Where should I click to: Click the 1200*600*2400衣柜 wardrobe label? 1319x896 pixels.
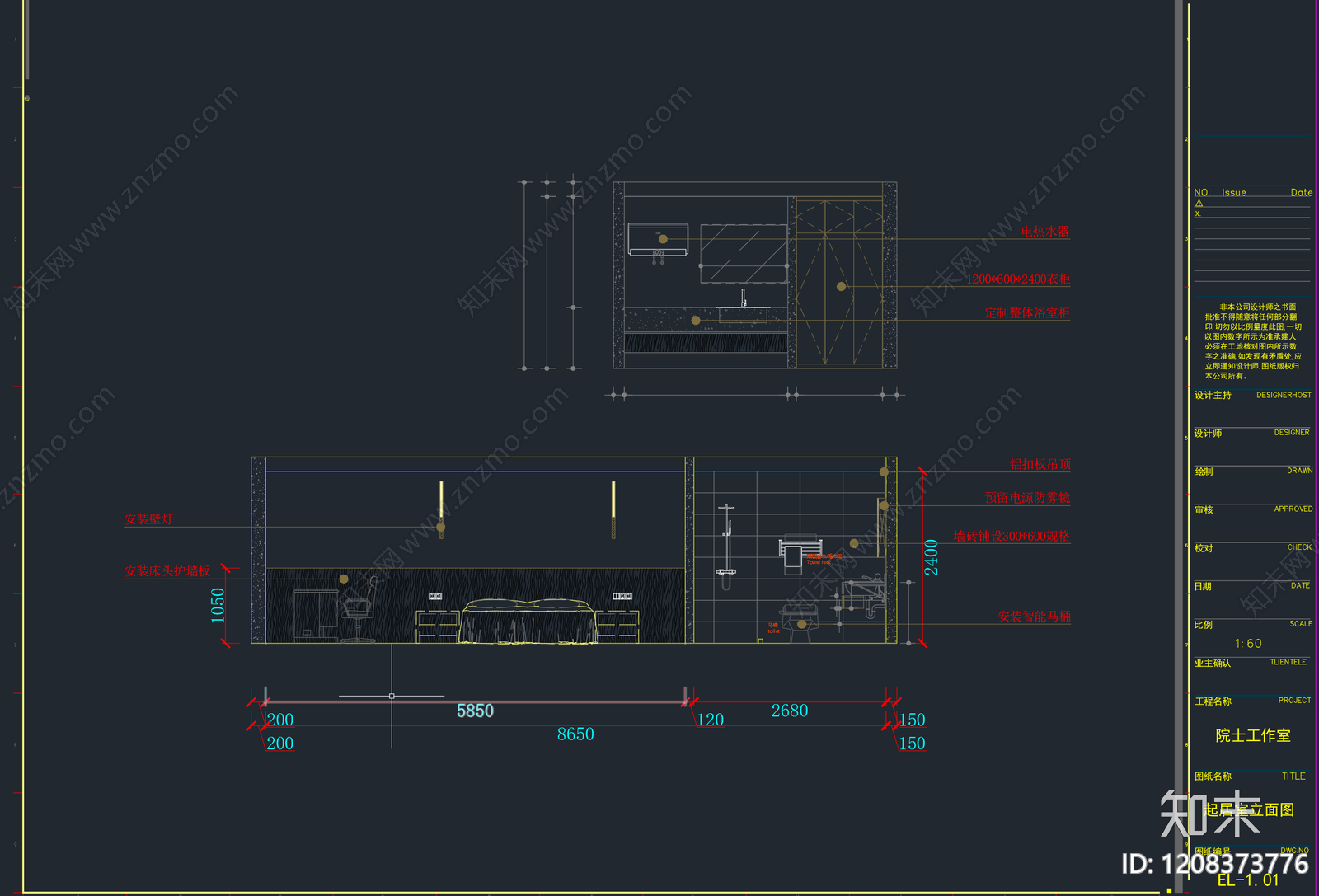pos(1018,279)
